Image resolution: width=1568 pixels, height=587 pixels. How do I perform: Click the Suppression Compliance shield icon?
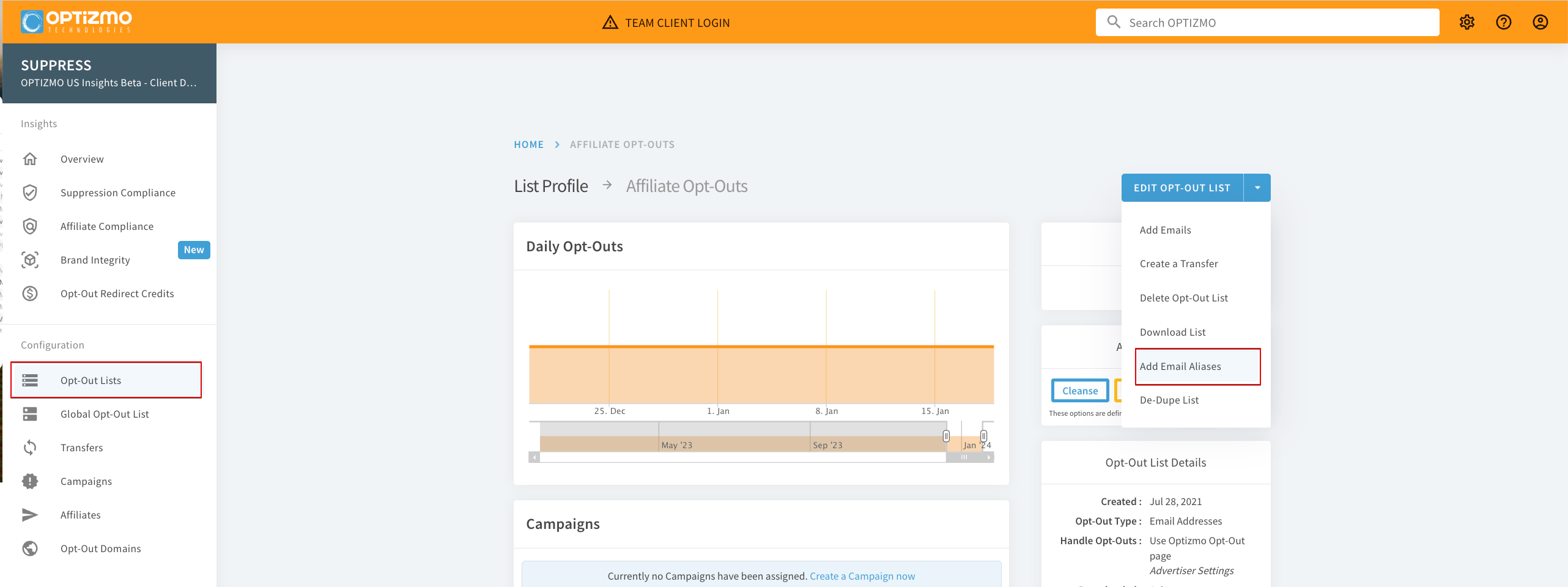point(30,193)
